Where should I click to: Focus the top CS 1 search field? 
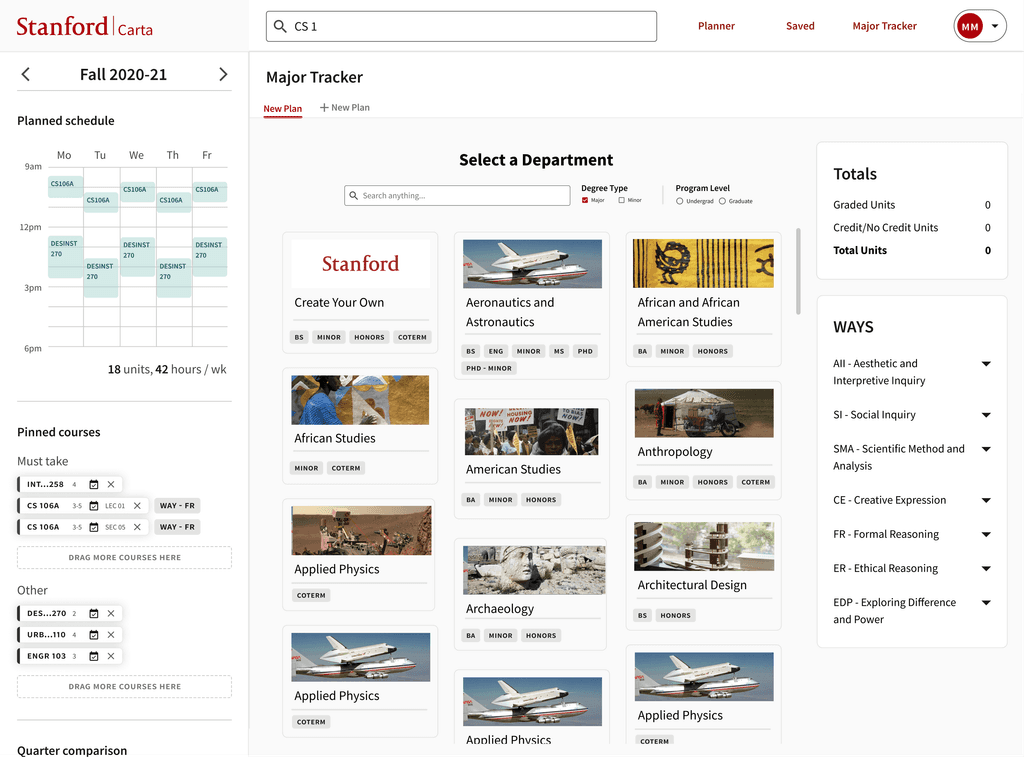point(461,26)
